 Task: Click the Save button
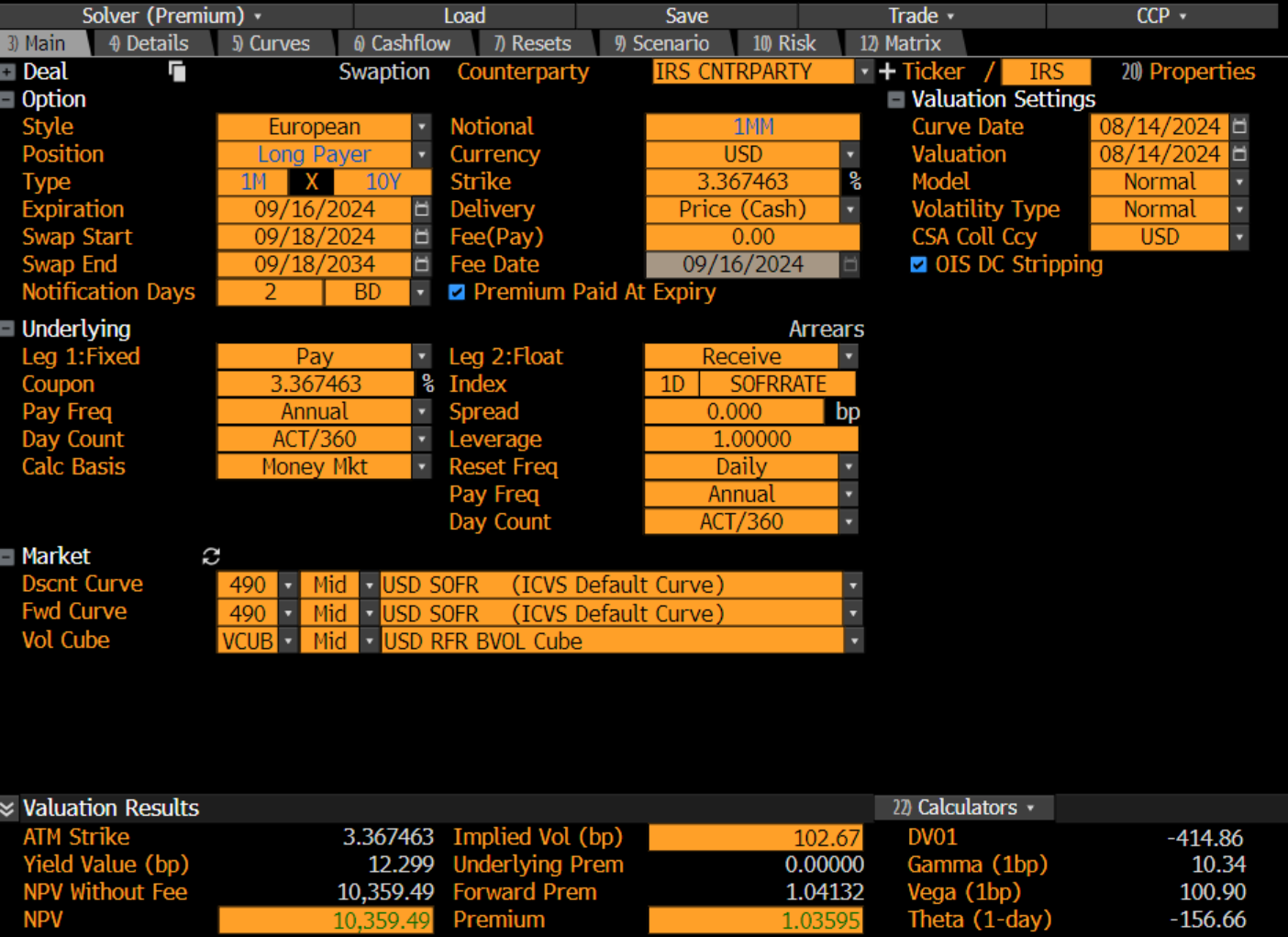tap(686, 16)
